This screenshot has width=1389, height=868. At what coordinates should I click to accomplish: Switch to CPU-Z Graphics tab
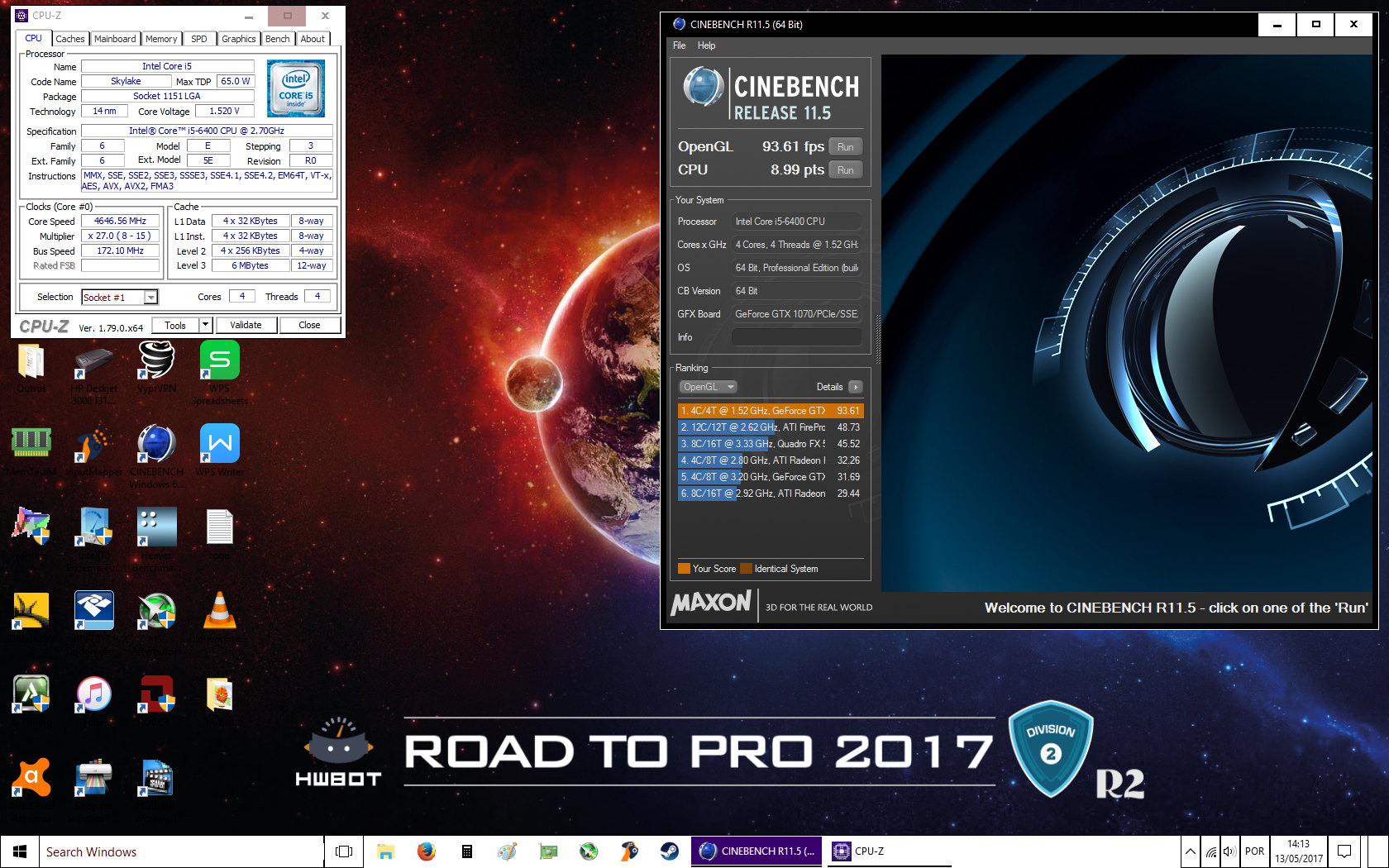pyautogui.click(x=239, y=39)
